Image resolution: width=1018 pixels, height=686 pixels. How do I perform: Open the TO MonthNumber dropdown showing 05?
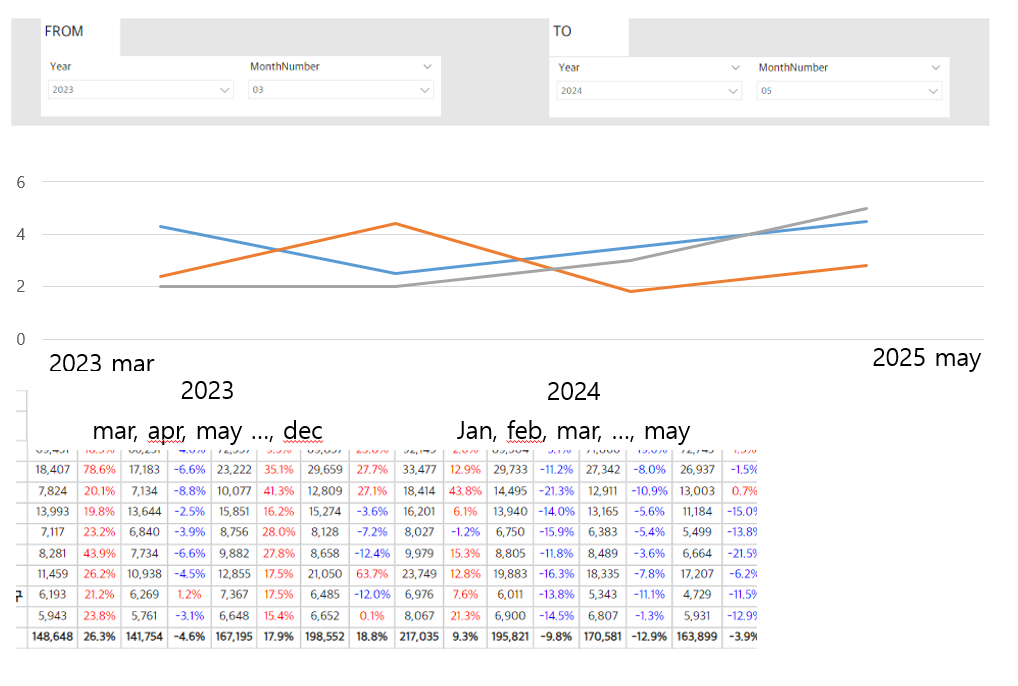click(849, 91)
